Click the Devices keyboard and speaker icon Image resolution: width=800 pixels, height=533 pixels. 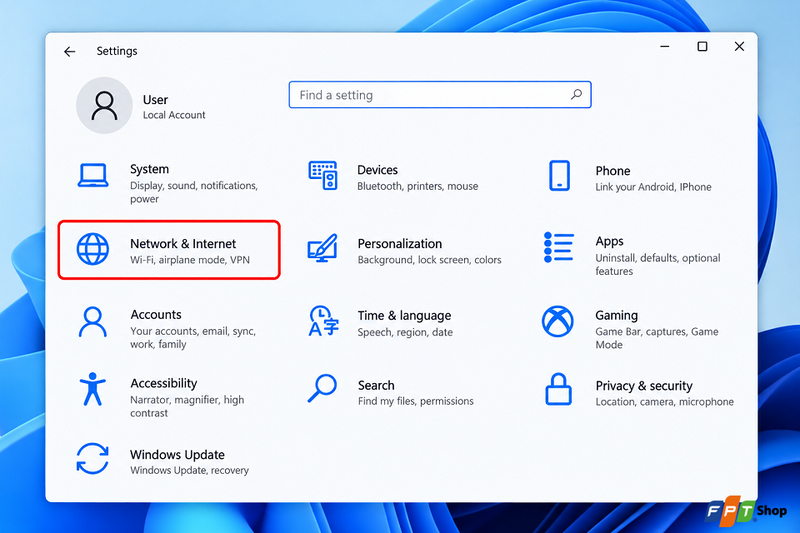coord(323,175)
